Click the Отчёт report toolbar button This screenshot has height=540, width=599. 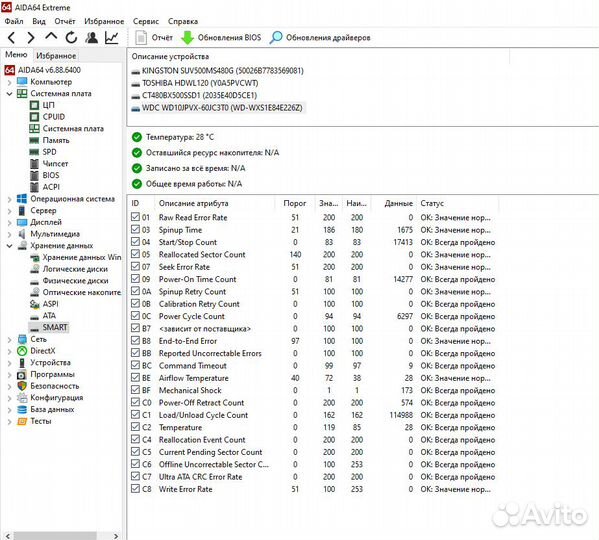click(154, 37)
